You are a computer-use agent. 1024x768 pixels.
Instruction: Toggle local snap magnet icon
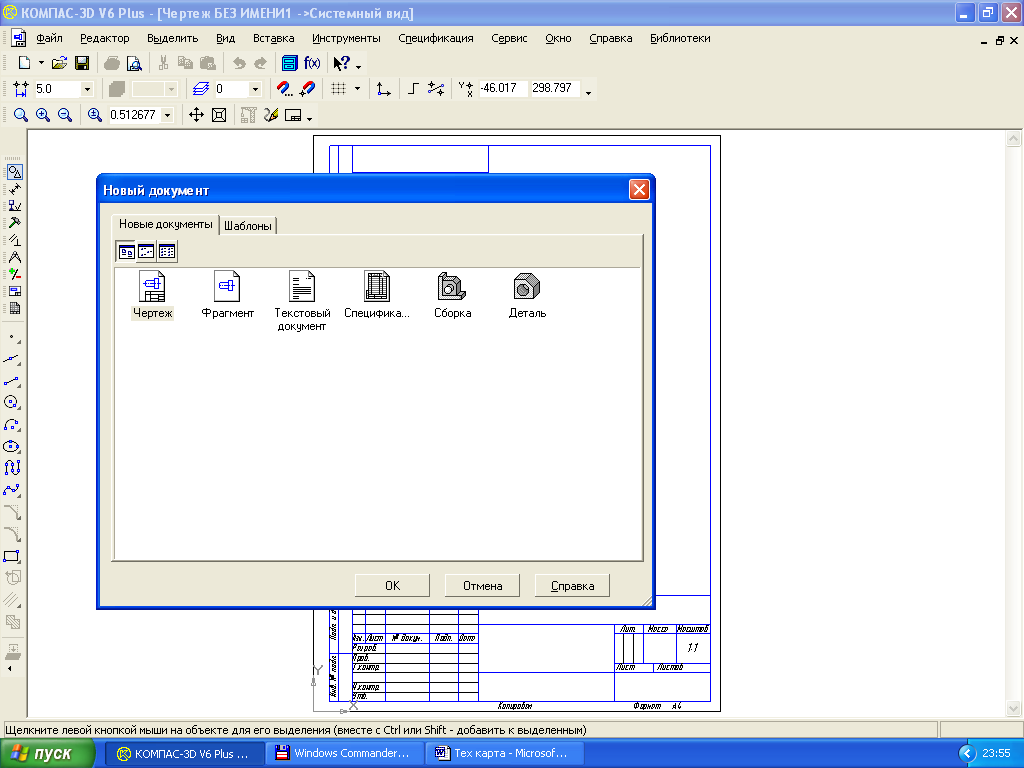pyautogui.click(x=307, y=89)
